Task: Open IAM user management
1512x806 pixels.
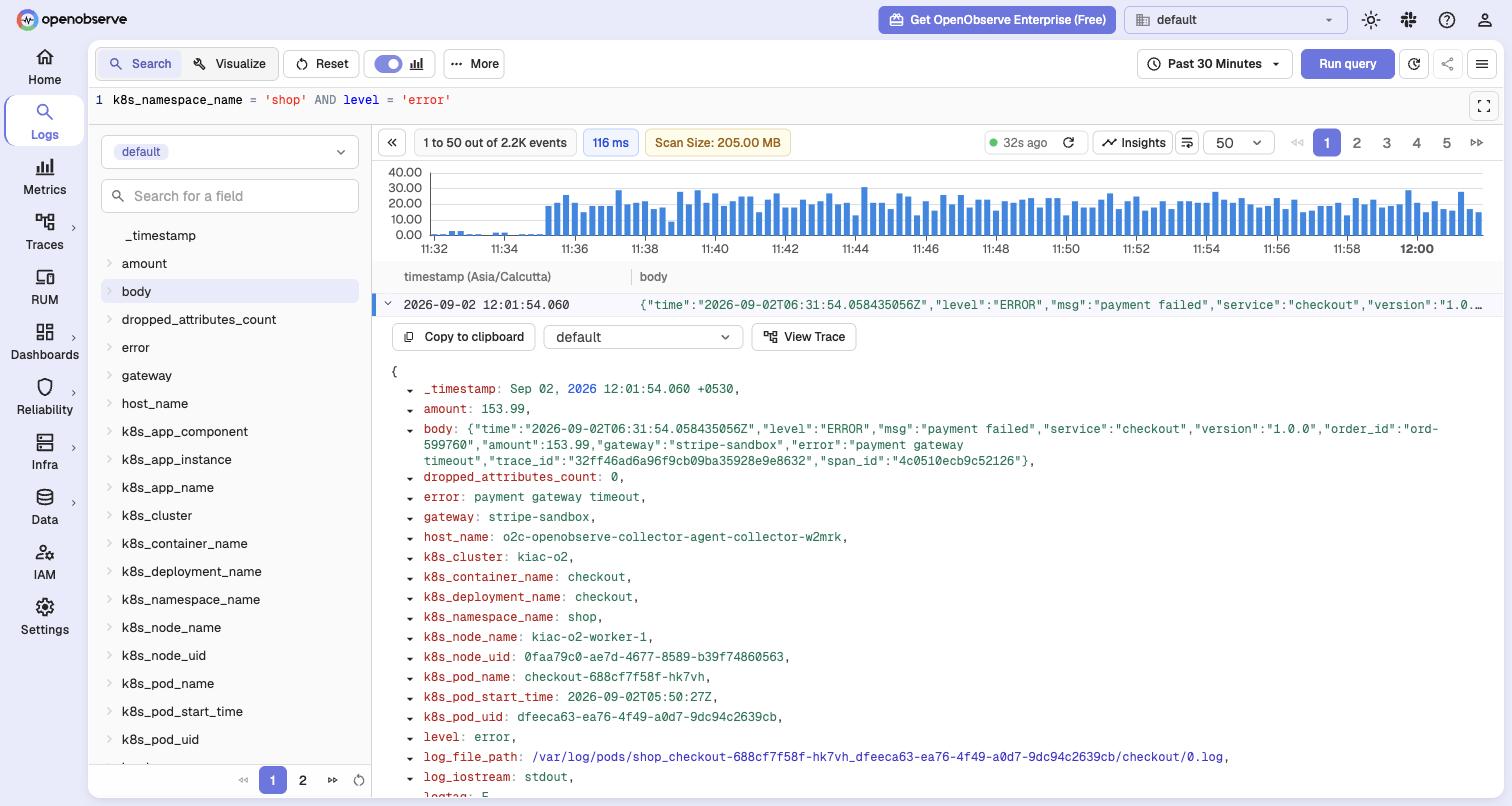Action: (44, 562)
